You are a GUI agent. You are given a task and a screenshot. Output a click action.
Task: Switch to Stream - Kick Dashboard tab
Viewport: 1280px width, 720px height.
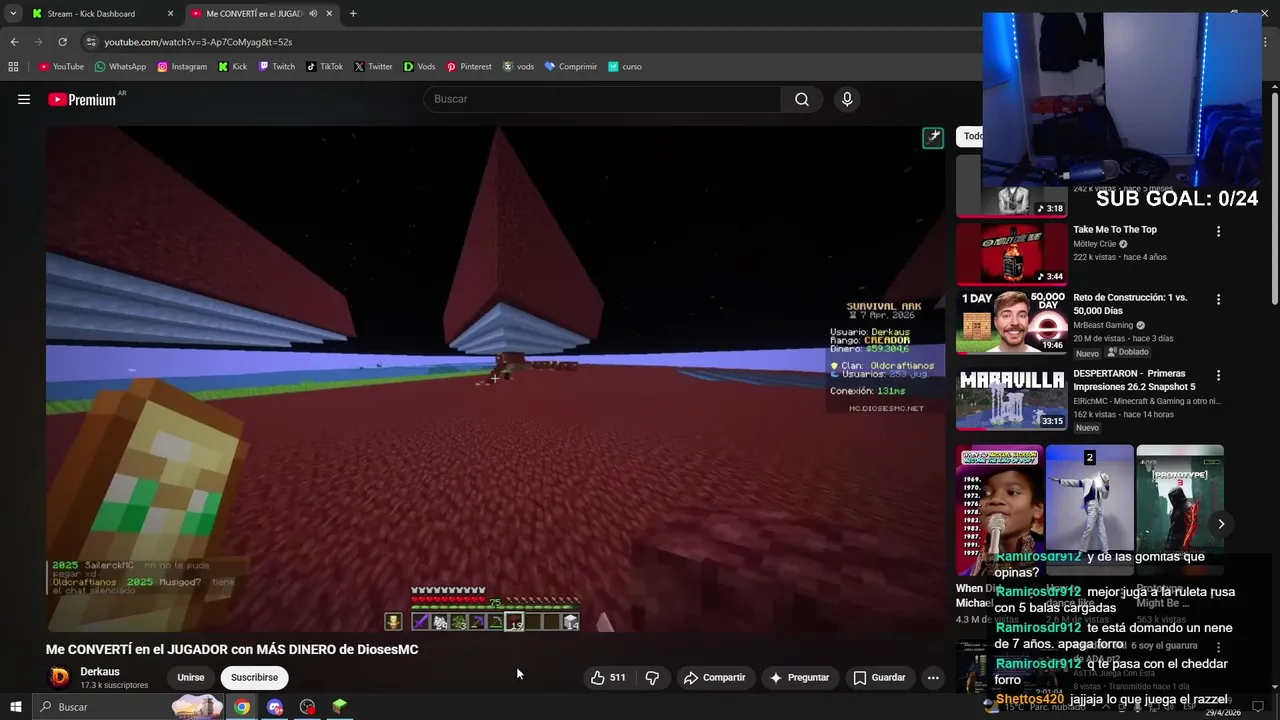click(100, 14)
